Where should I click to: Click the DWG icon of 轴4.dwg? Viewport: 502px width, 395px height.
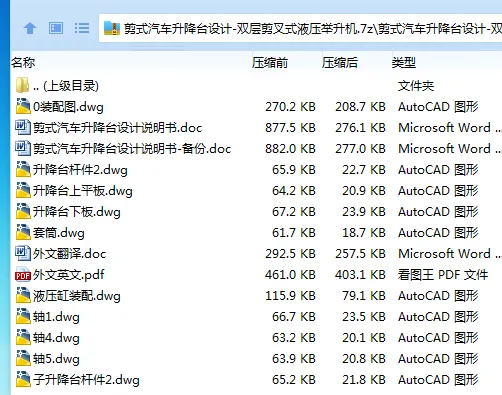[x=23, y=337]
